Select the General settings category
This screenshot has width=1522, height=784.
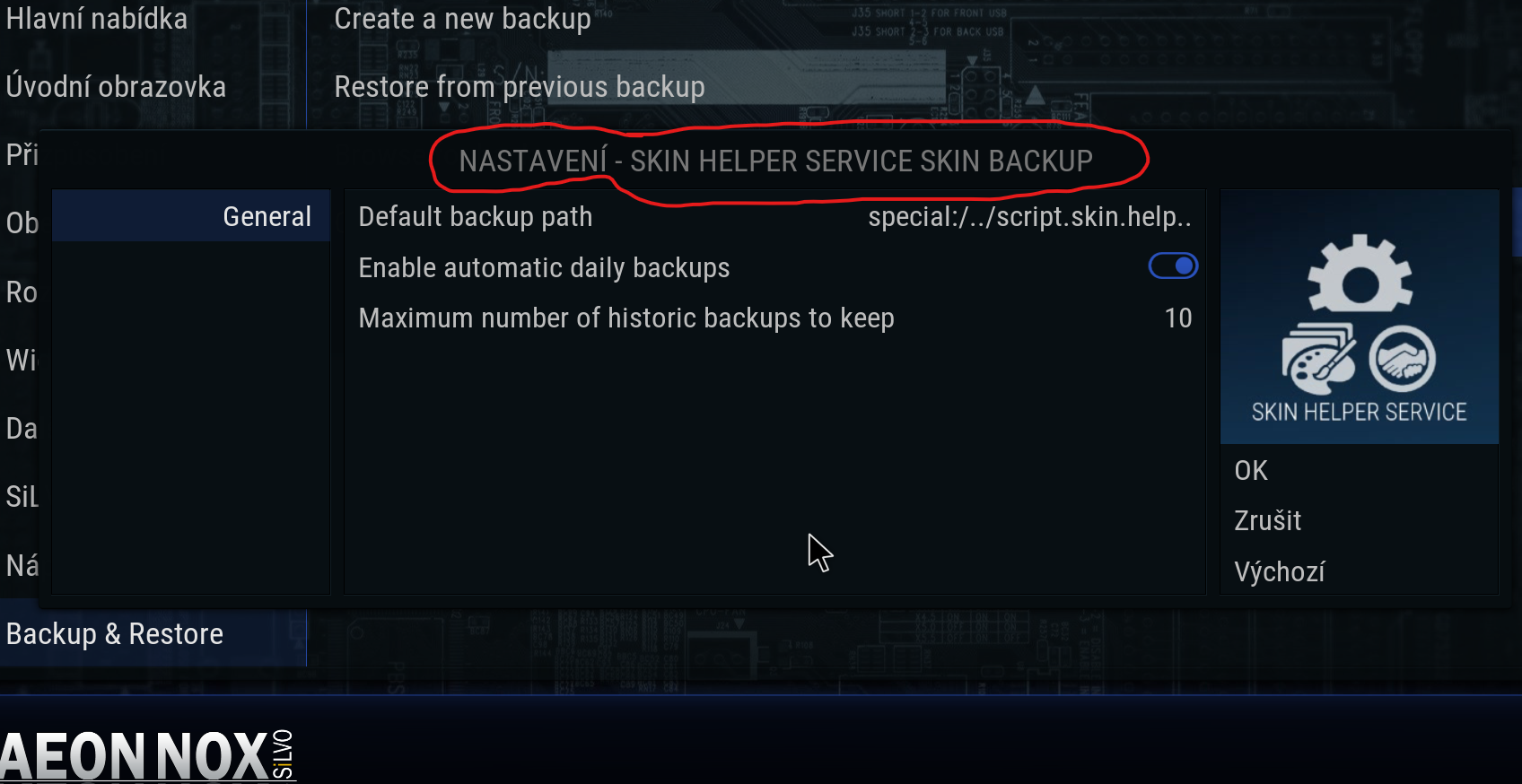tap(191, 216)
